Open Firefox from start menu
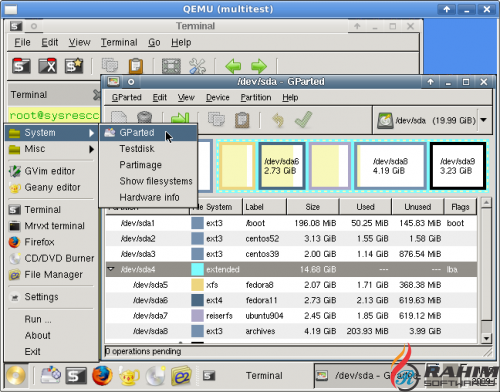Image resolution: width=500 pixels, height=392 pixels. pyautogui.click(x=52, y=242)
